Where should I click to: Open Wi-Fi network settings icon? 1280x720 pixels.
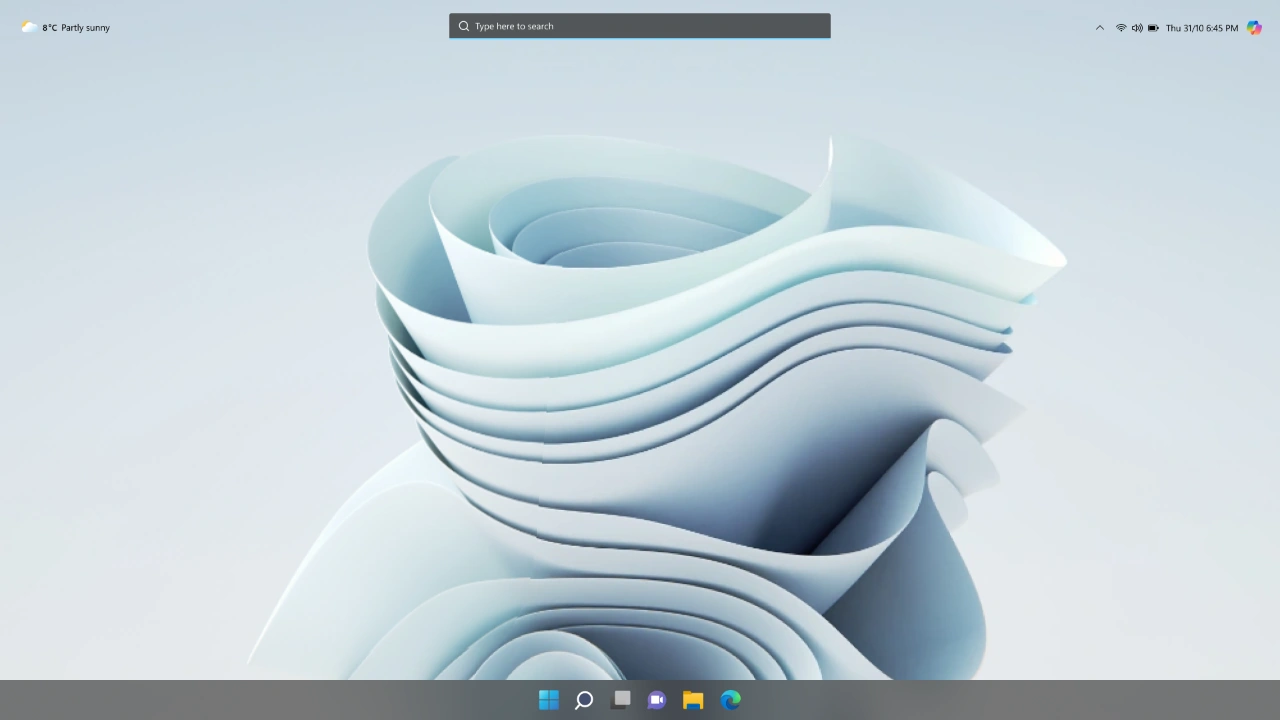[x=1121, y=28]
